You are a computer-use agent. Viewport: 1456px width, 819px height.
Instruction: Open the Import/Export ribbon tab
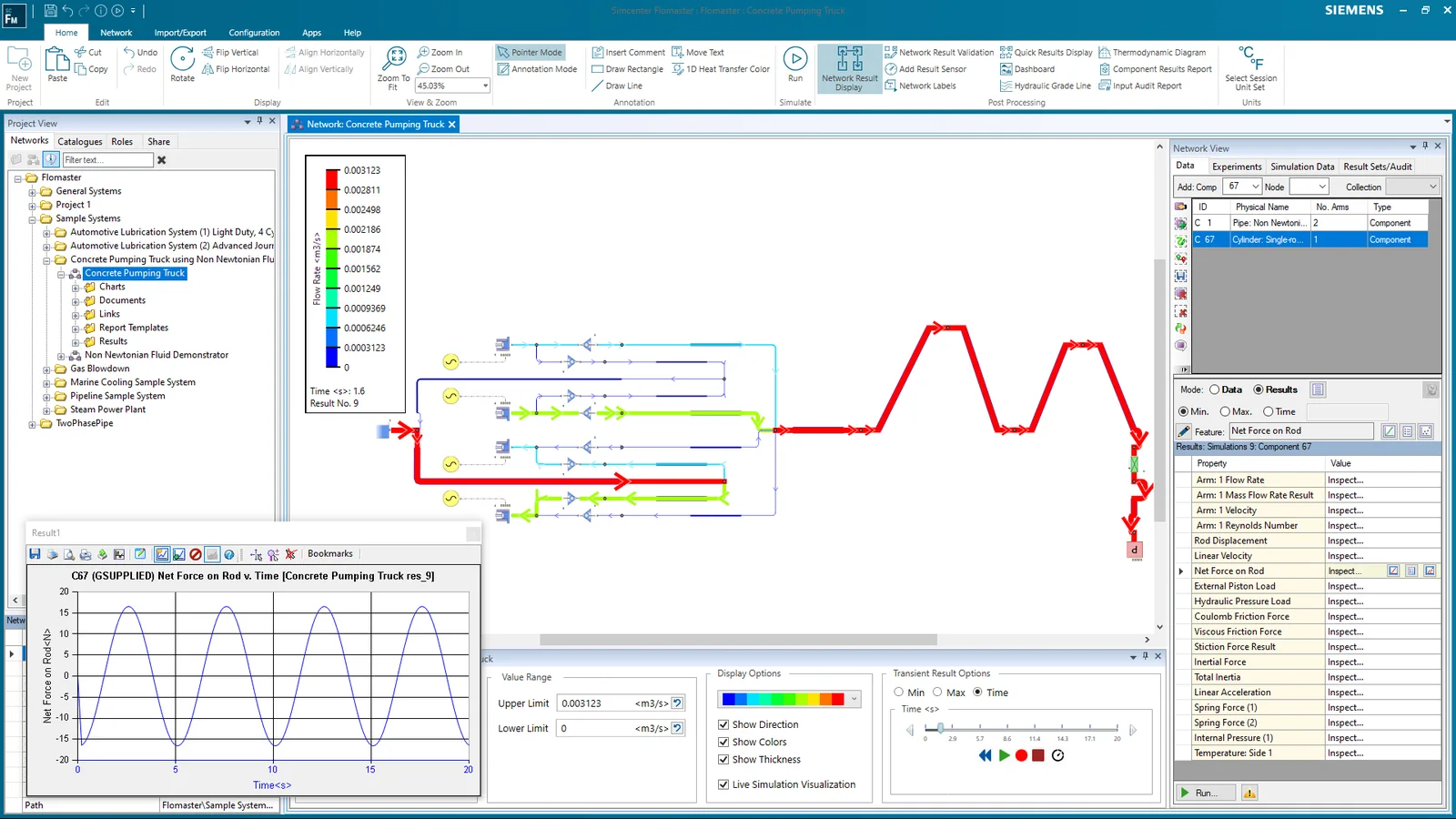click(180, 33)
